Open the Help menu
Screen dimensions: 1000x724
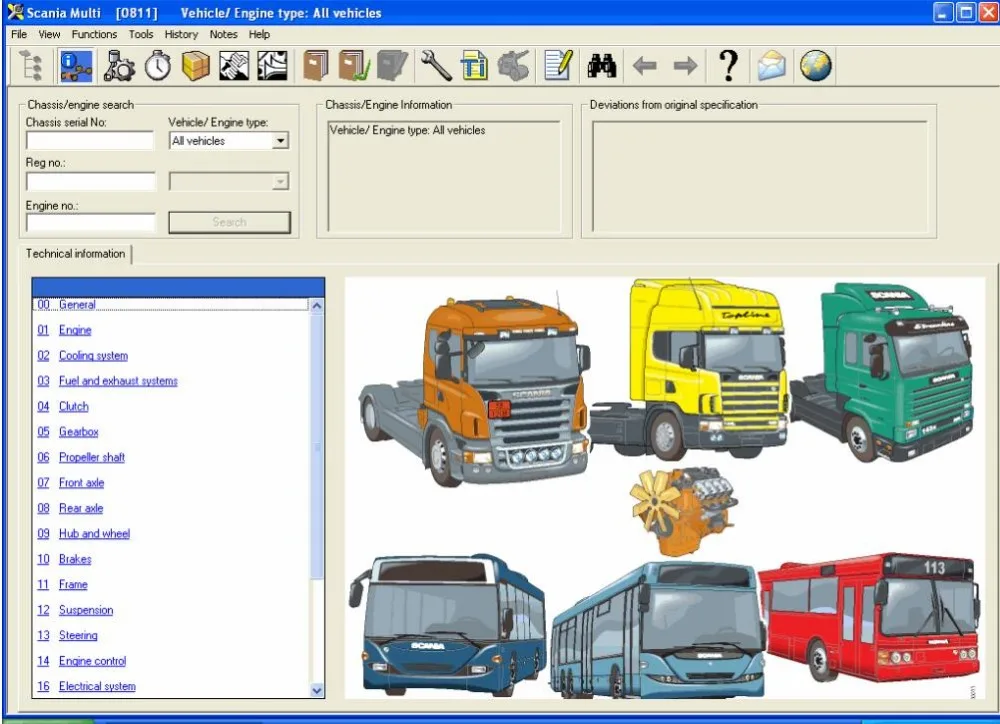259,34
